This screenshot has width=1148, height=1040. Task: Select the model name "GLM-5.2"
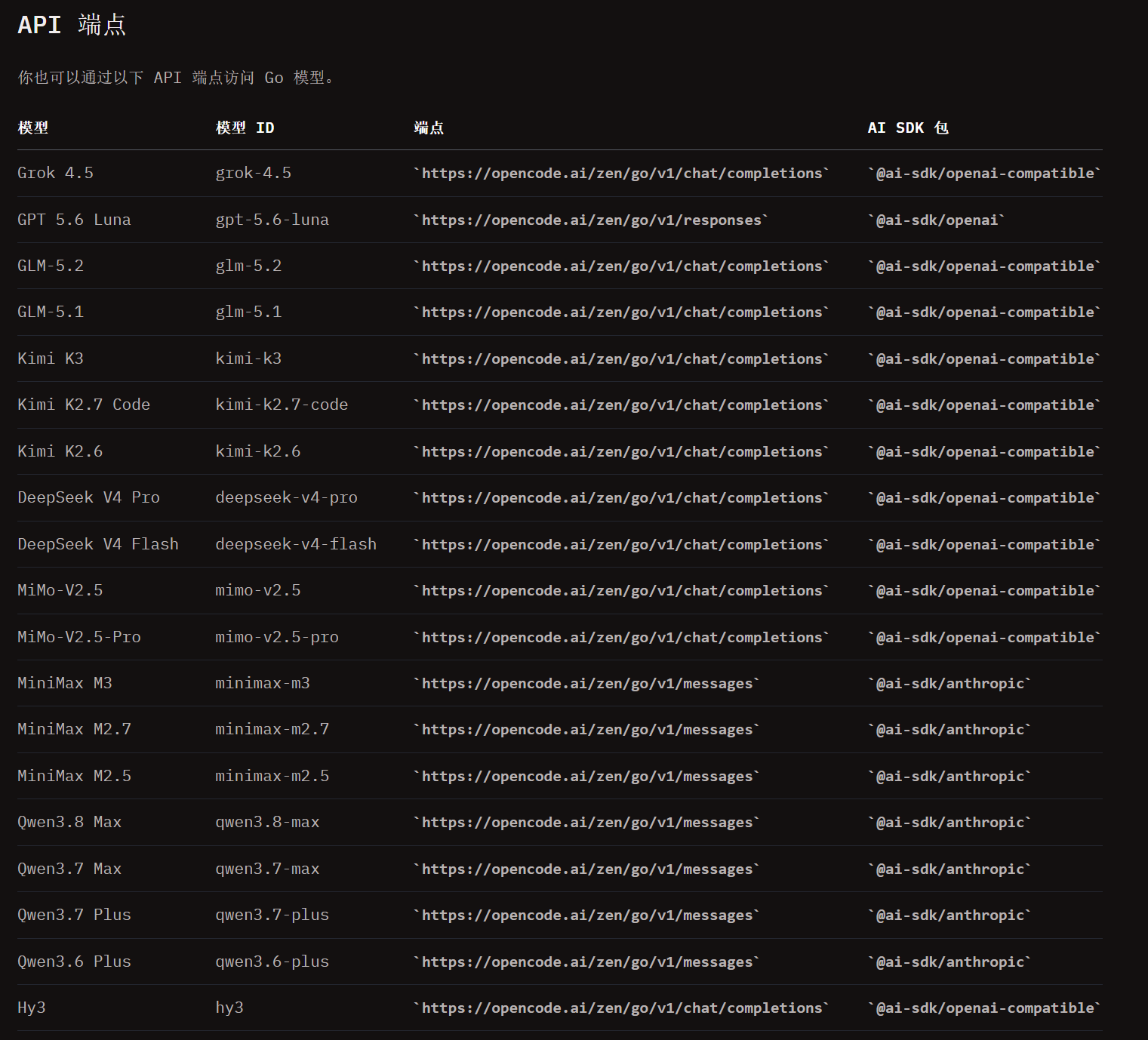click(51, 266)
